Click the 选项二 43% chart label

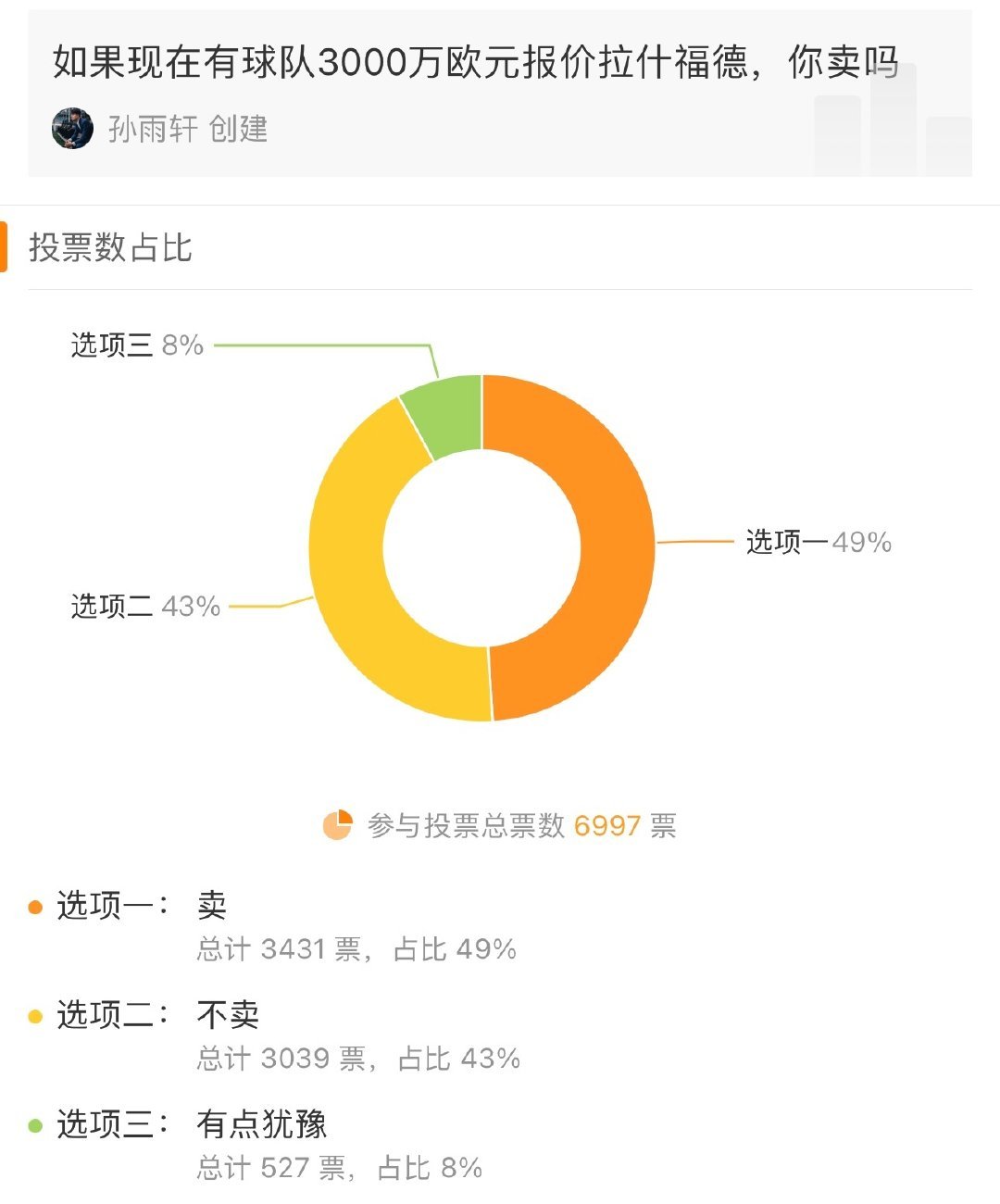click(x=145, y=607)
